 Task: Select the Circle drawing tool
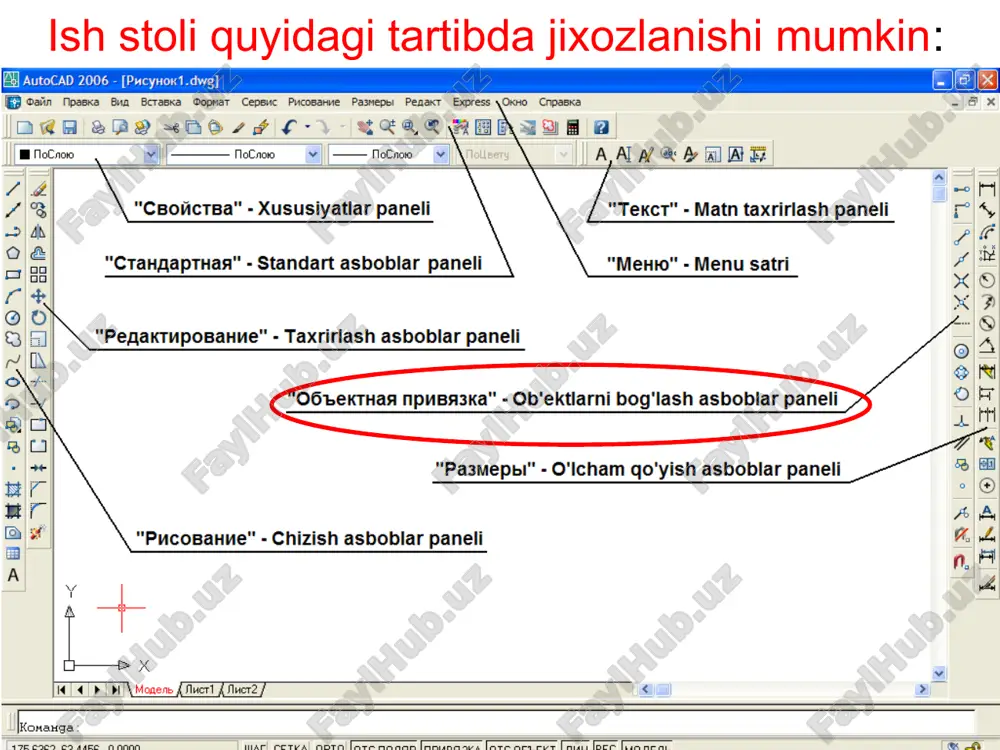(x=13, y=318)
